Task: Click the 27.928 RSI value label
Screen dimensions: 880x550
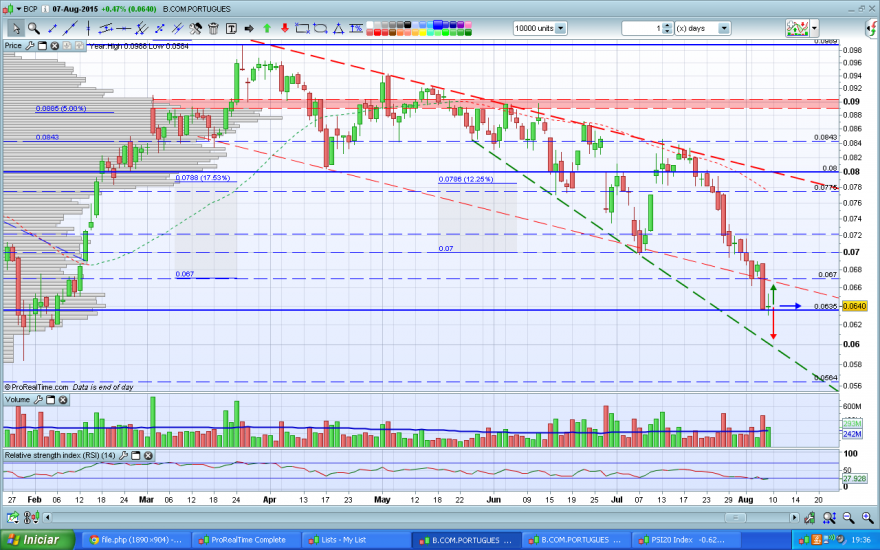Action: tap(854, 479)
